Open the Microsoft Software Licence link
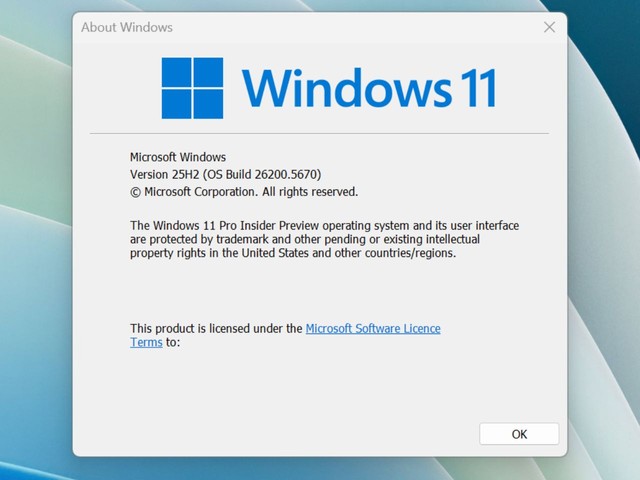 coord(372,328)
